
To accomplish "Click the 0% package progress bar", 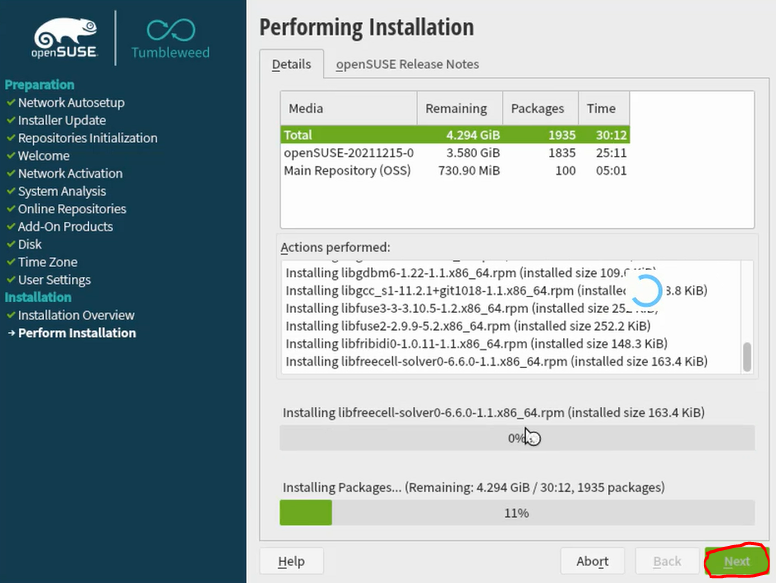I will click(x=517, y=438).
